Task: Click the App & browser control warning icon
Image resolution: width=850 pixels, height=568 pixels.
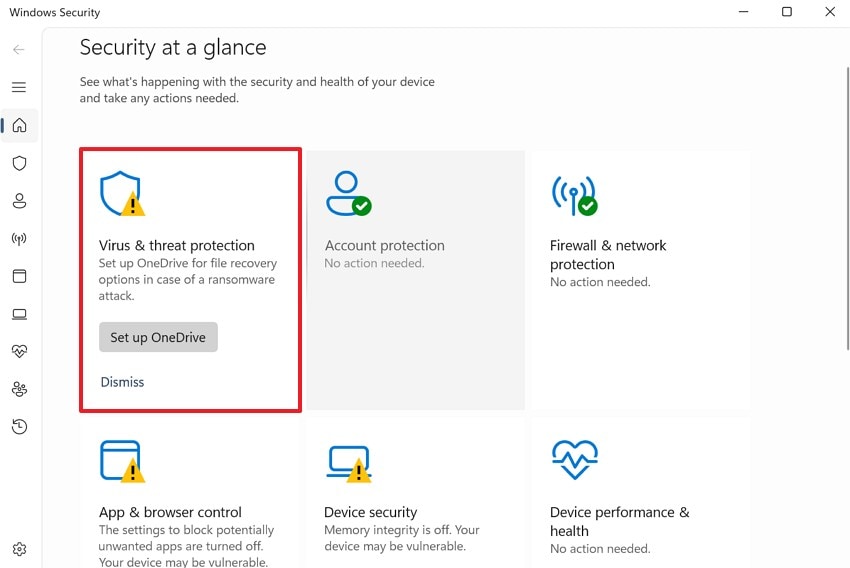Action: coord(122,461)
